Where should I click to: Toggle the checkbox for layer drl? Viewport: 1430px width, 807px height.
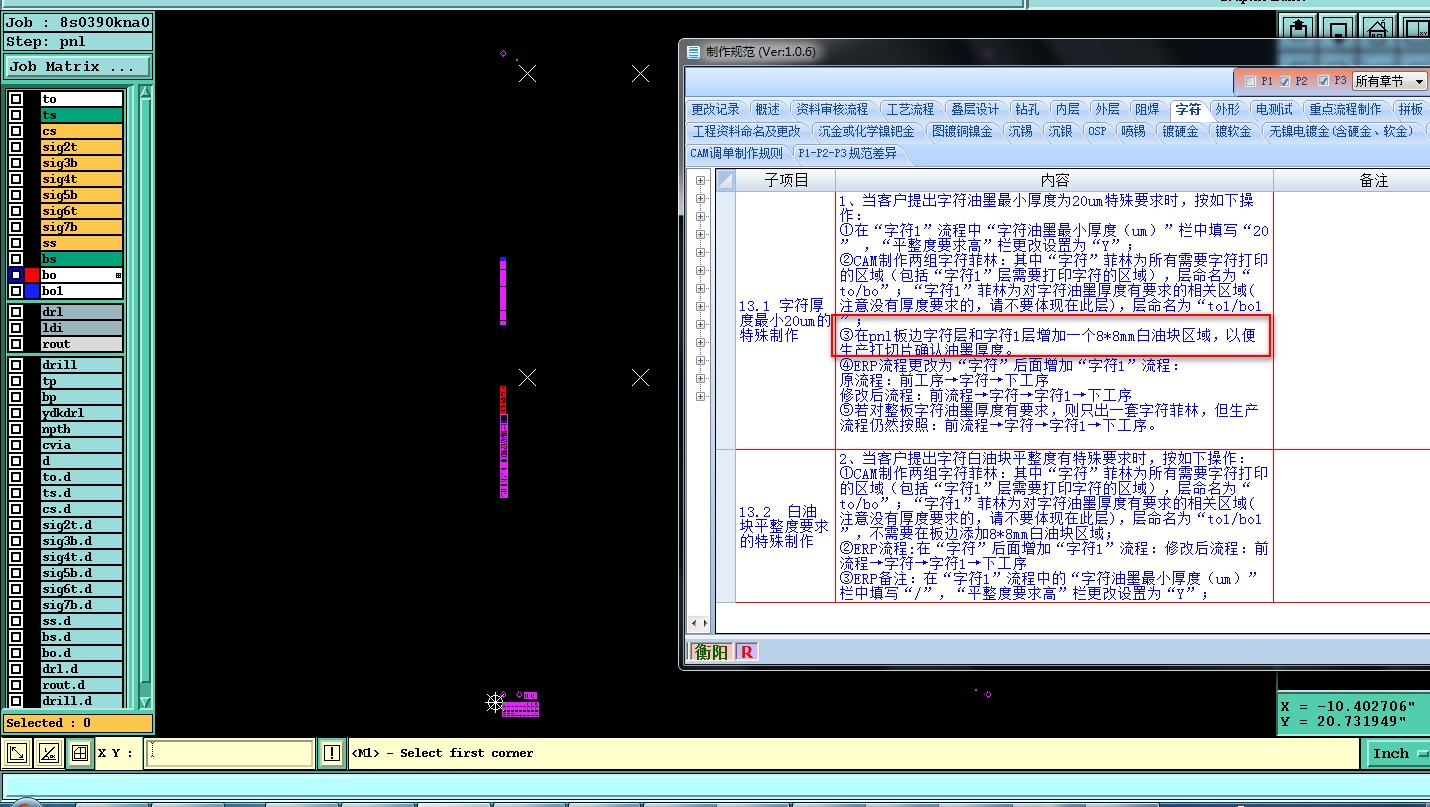(16, 312)
